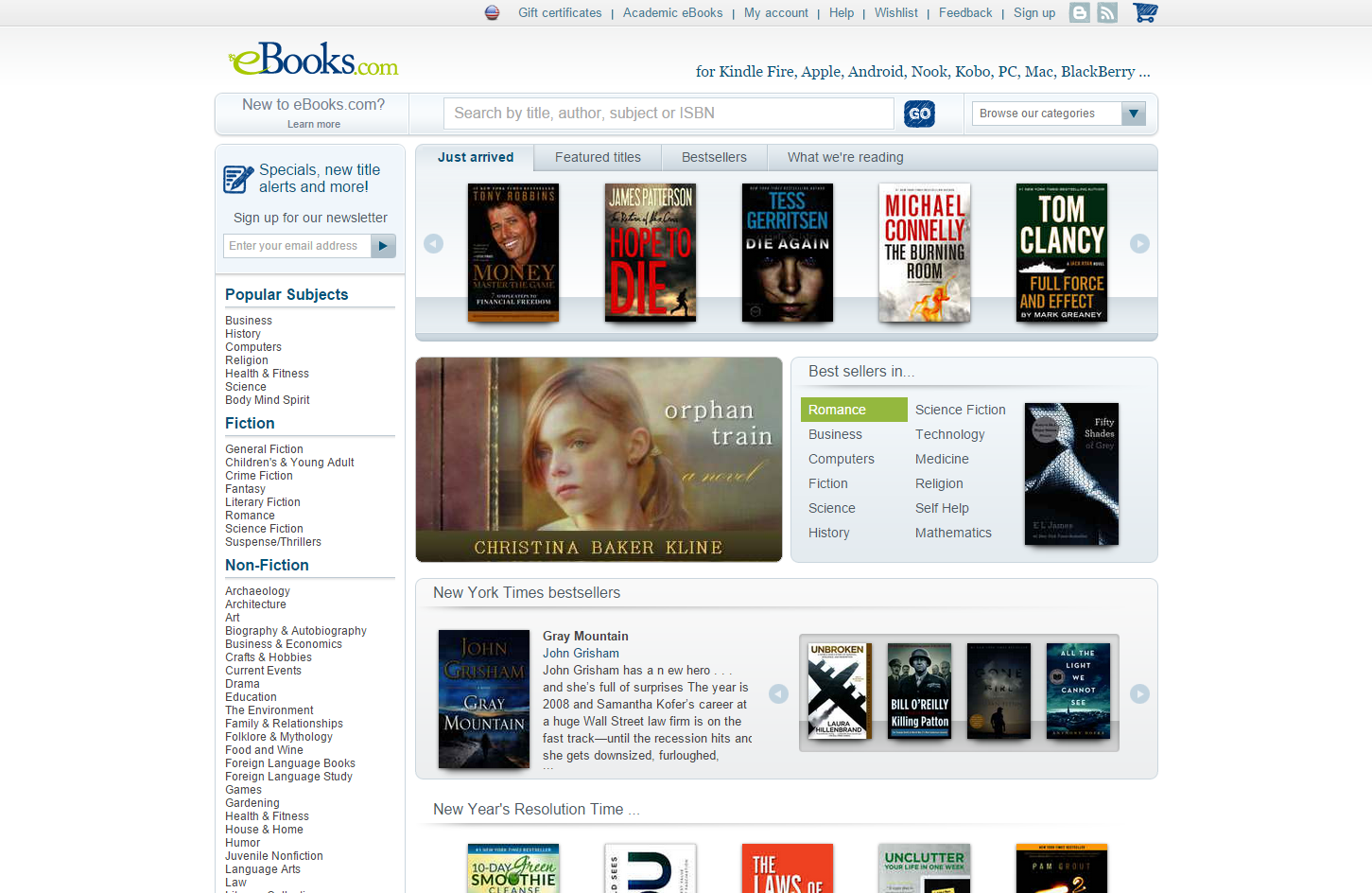This screenshot has width=1372, height=893.
Task: Open the Browse our categories dropdown
Action: tap(1133, 113)
